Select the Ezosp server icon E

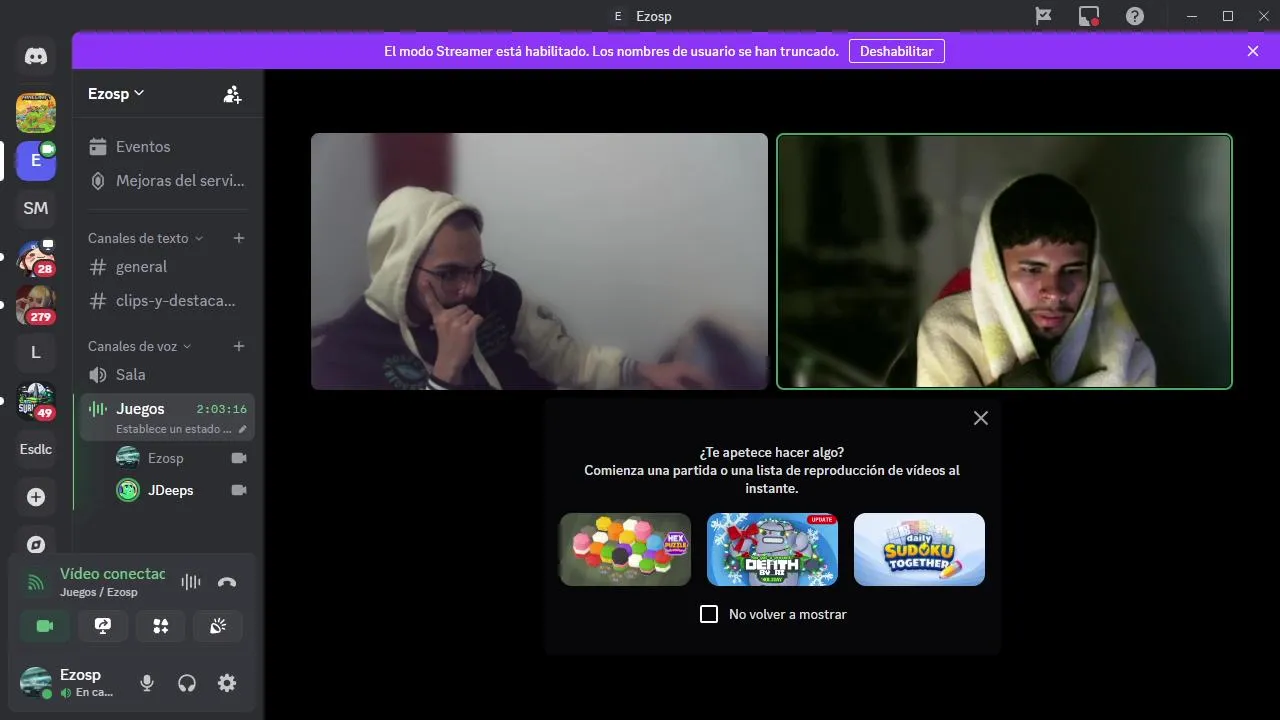[x=36, y=161]
